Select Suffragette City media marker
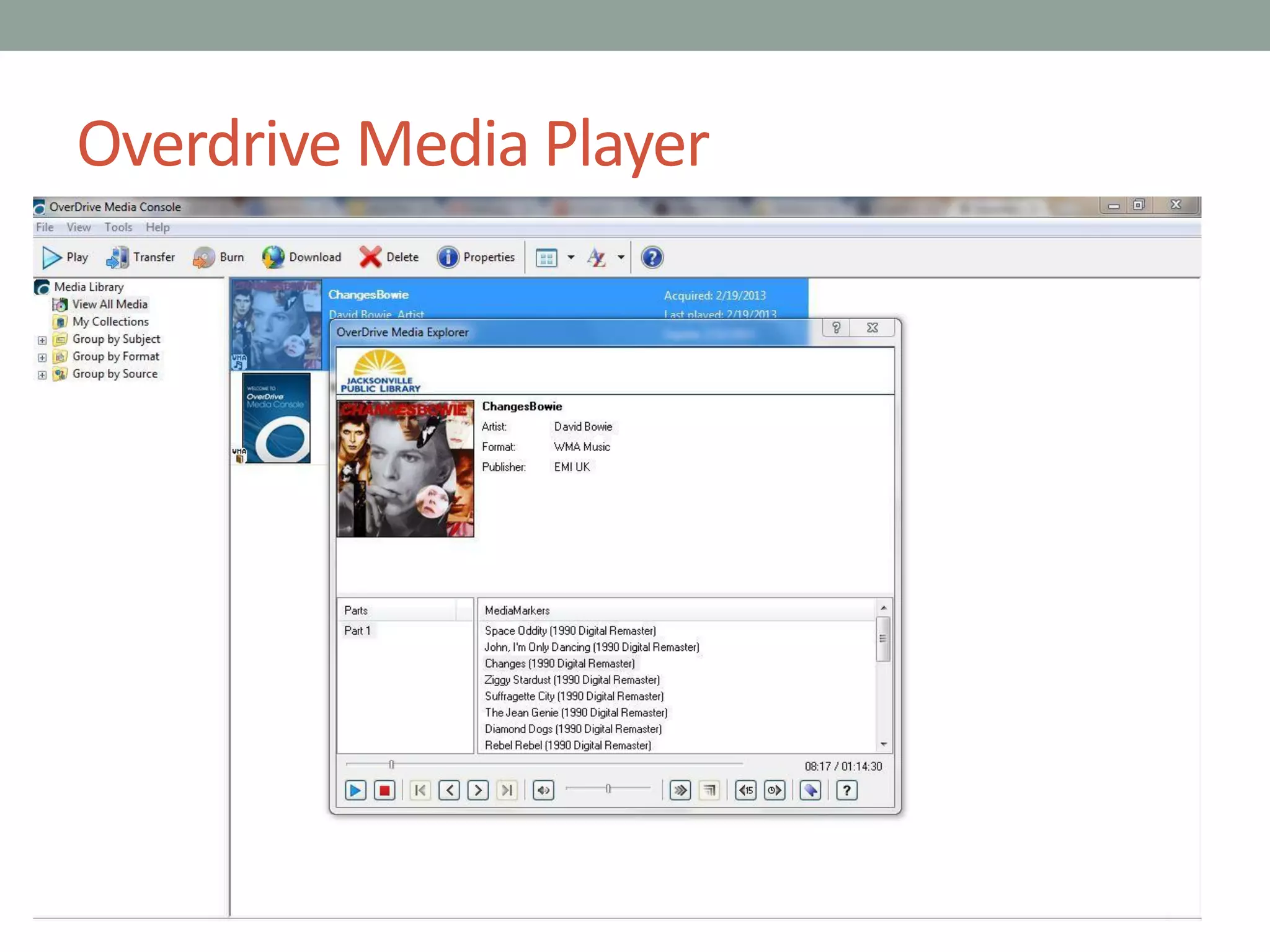The width and height of the screenshot is (1270, 952). (x=574, y=697)
